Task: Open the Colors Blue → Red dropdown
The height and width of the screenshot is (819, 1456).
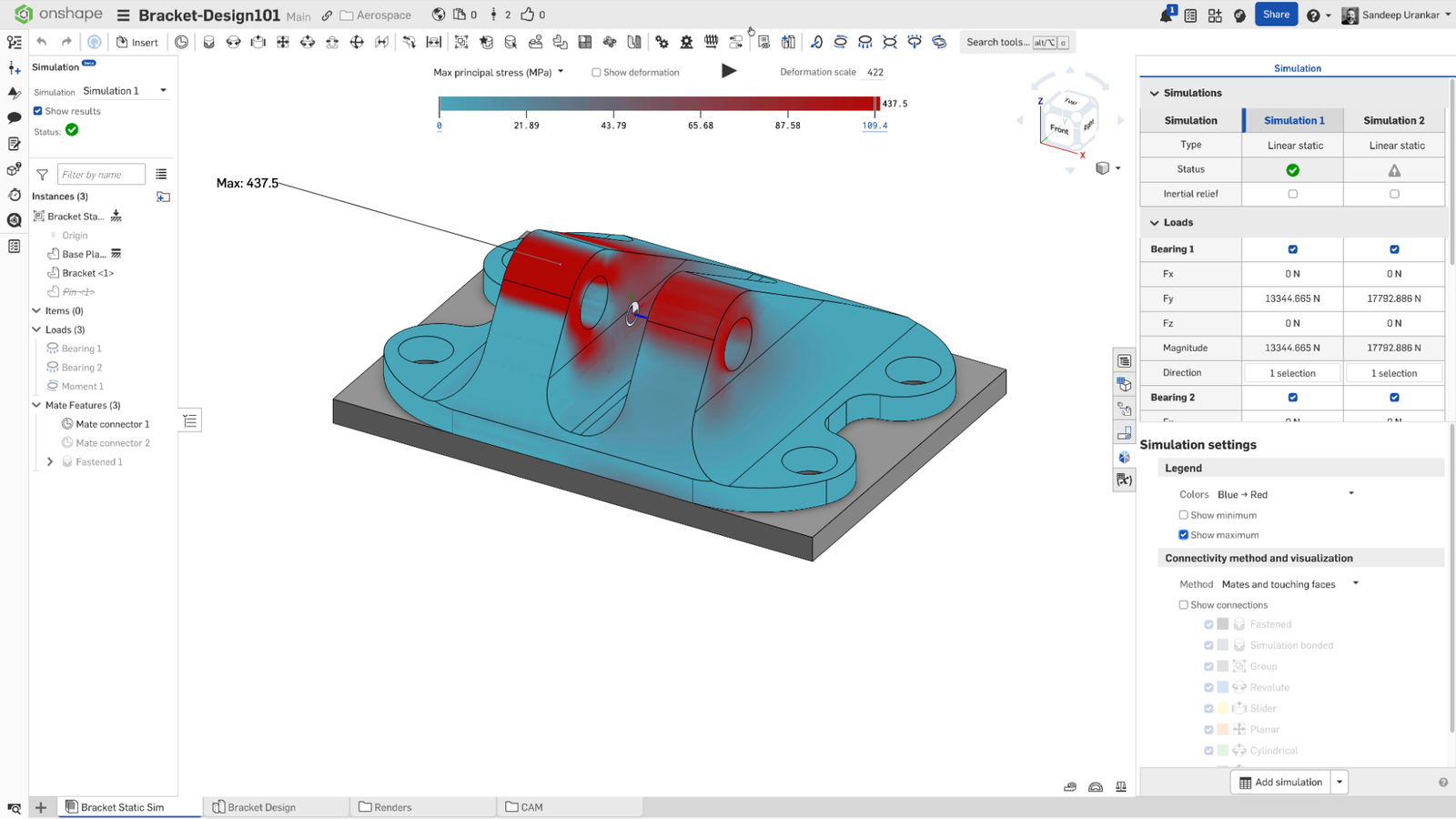Action: [x=1350, y=493]
